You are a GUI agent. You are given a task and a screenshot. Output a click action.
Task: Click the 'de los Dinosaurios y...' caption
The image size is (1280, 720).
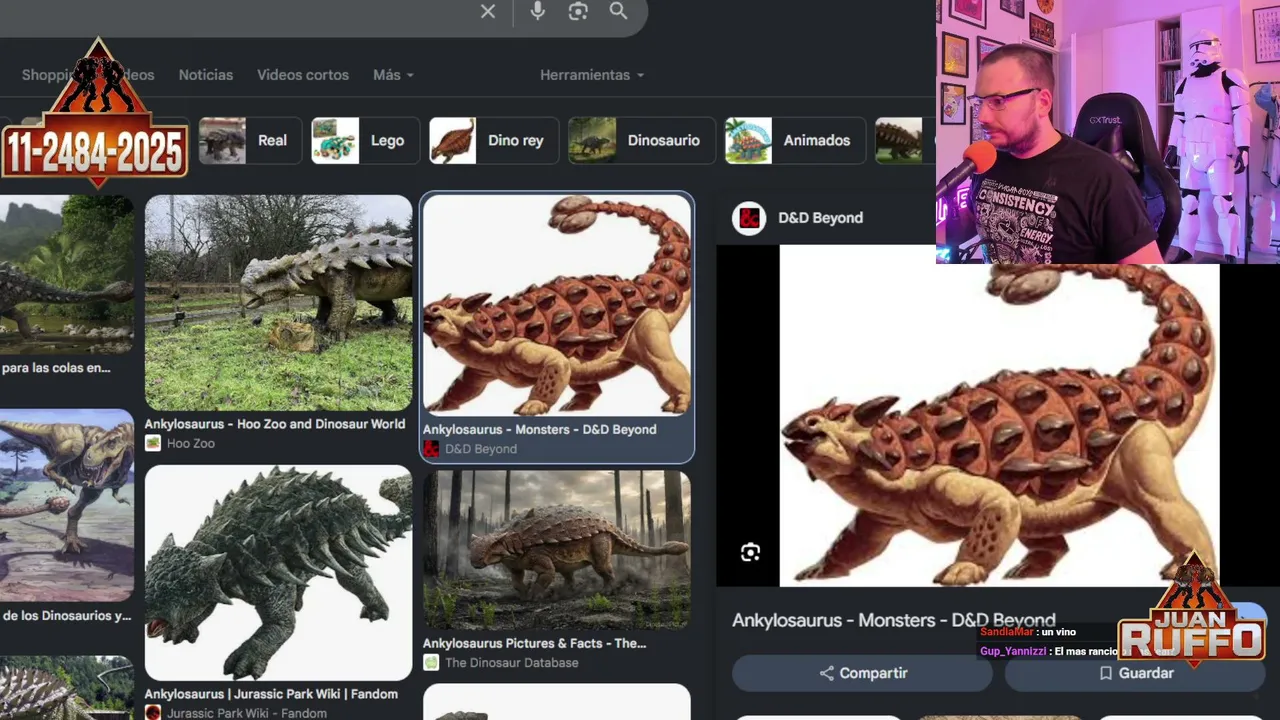pyautogui.click(x=67, y=616)
